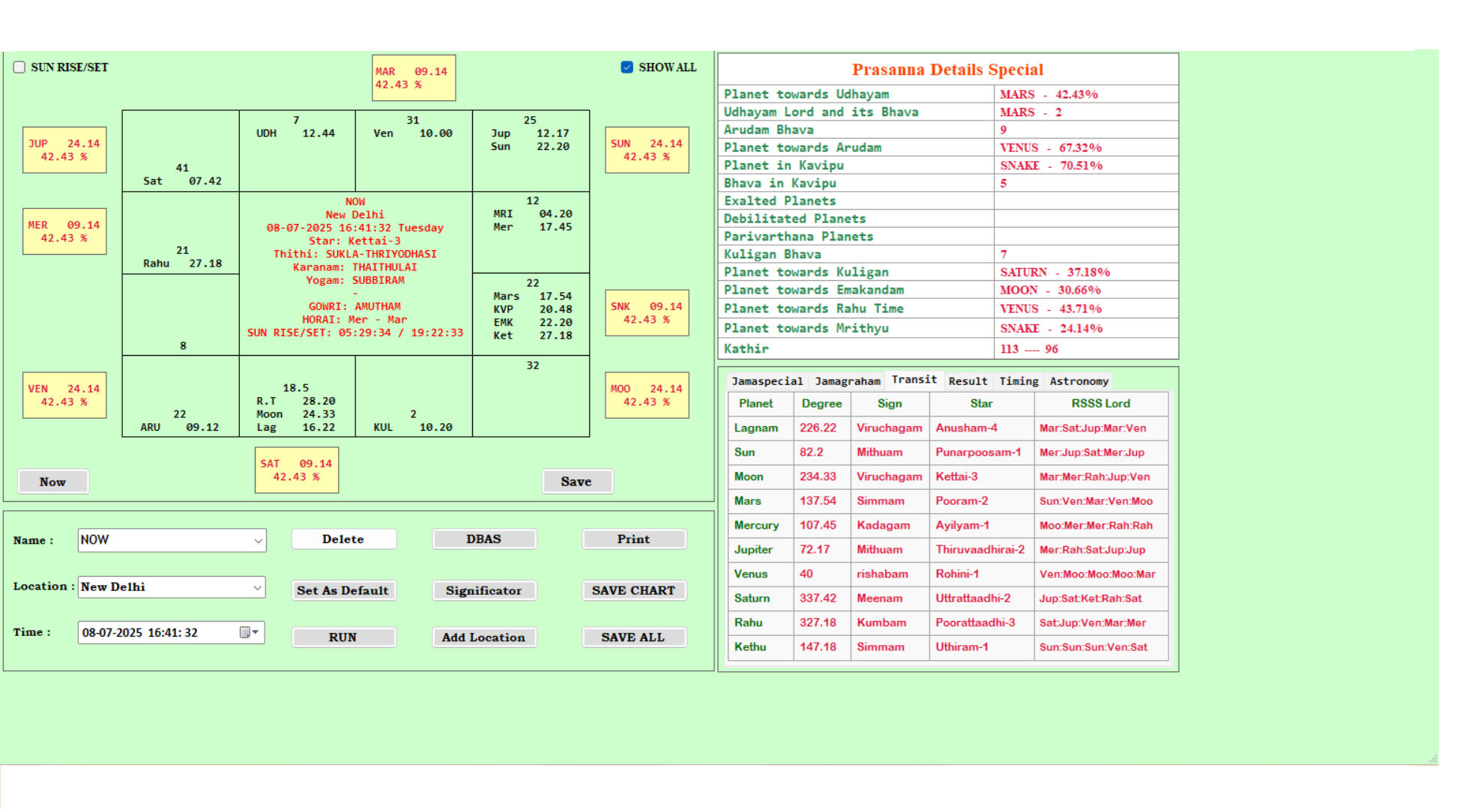
Task: Click the Print button
Action: [x=634, y=539]
